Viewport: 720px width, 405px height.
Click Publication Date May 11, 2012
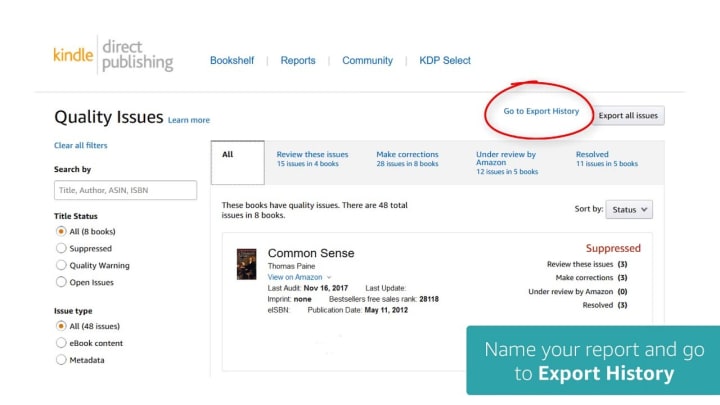click(386, 310)
